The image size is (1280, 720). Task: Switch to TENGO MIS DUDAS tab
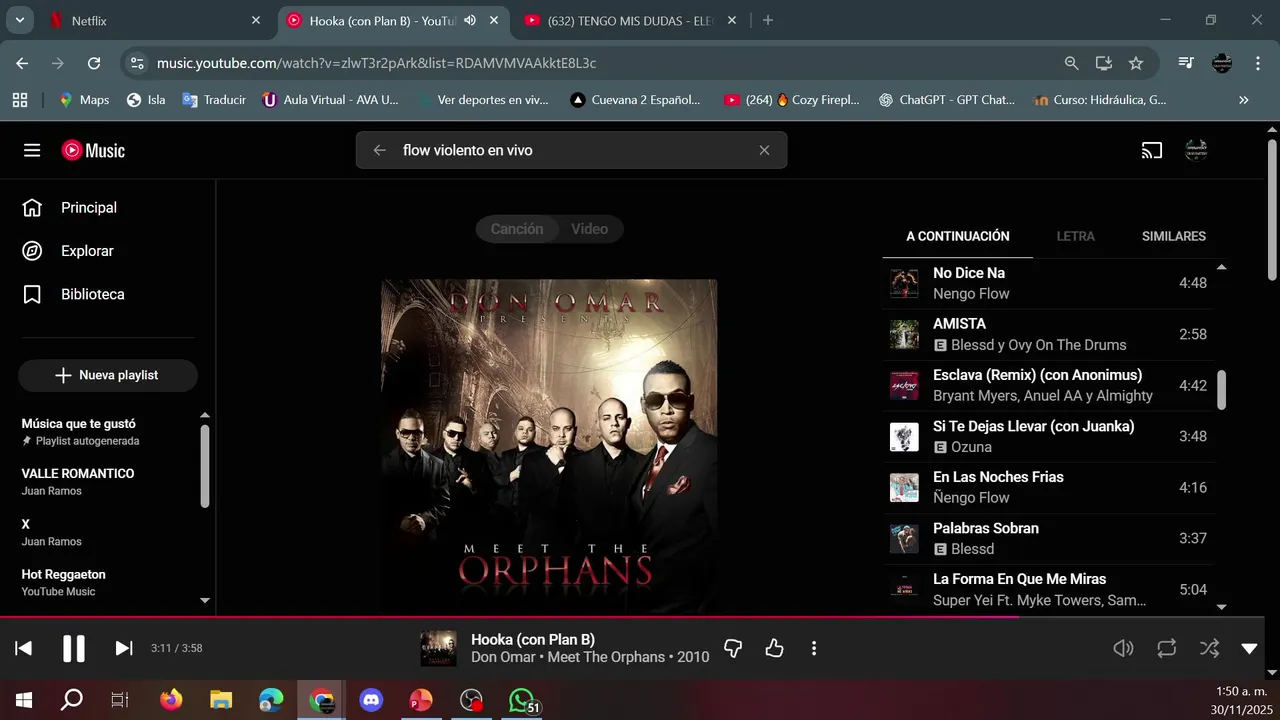point(632,20)
